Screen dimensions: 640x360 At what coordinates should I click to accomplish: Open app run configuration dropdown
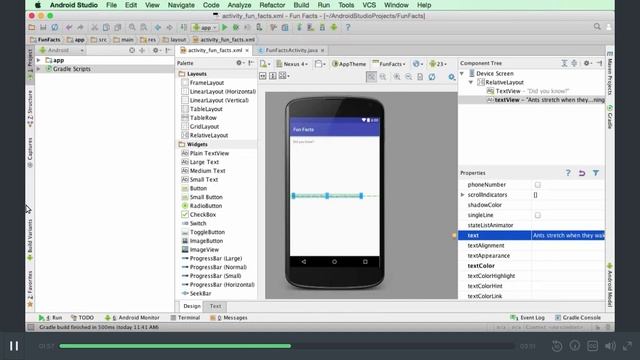point(205,27)
